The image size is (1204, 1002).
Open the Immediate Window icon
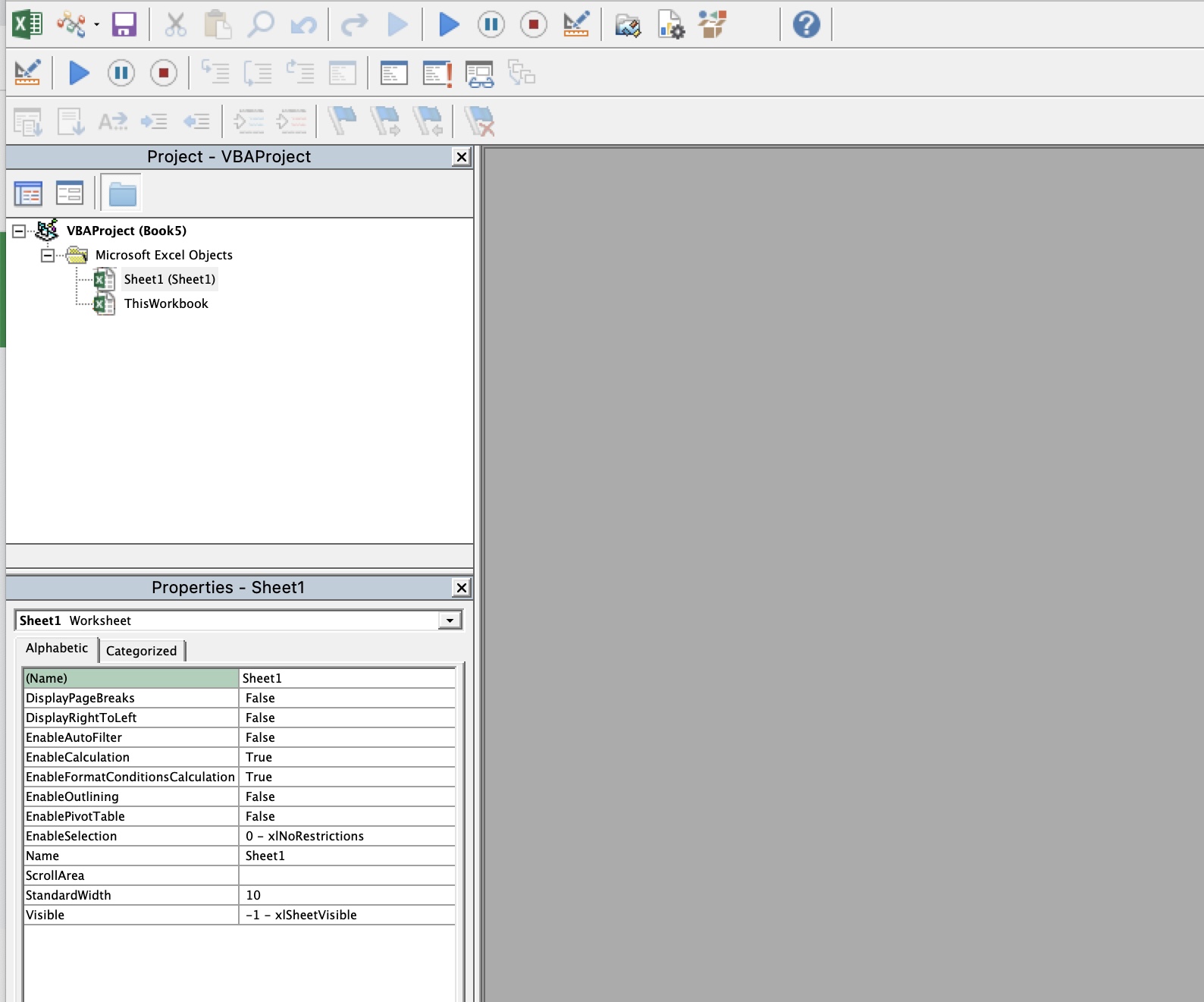[x=394, y=73]
